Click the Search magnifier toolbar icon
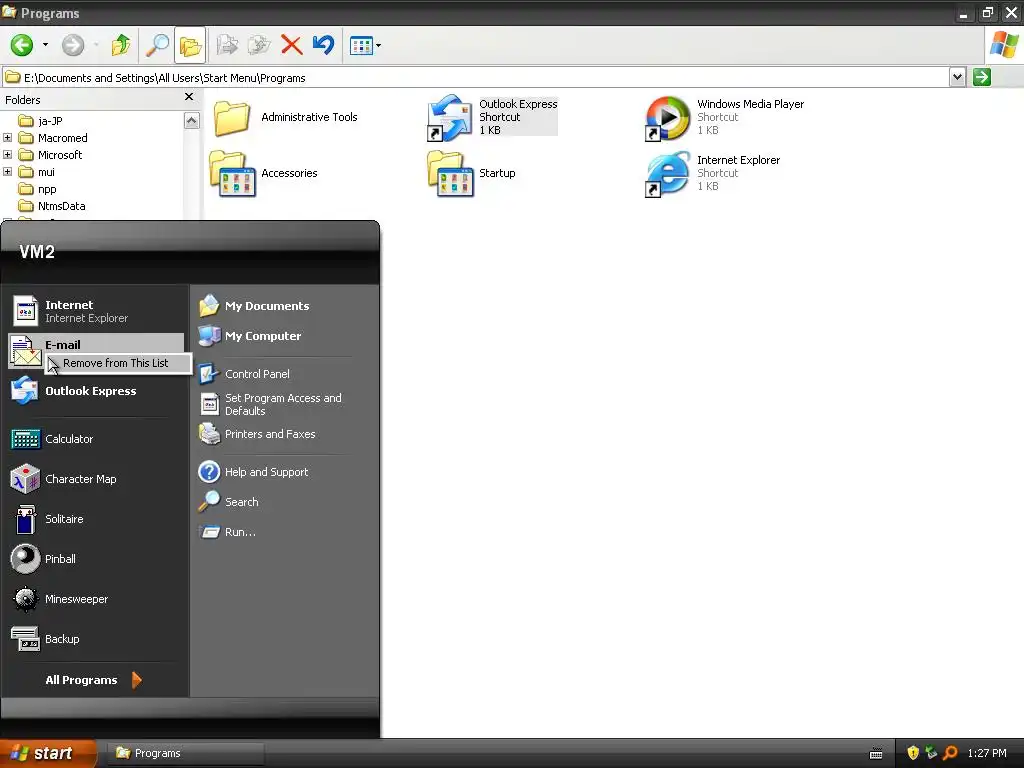1024x768 pixels. point(157,45)
